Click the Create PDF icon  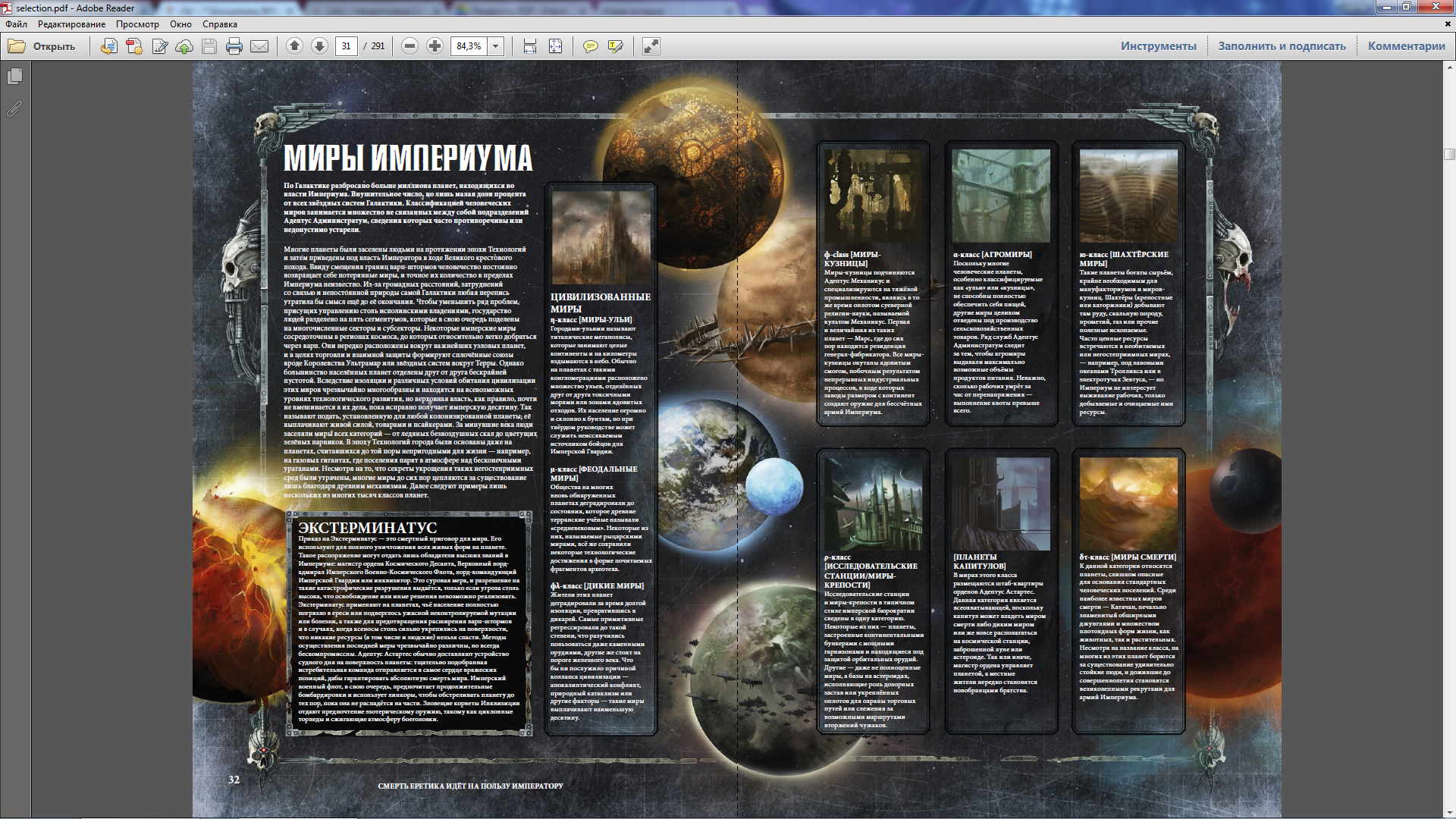(134, 46)
